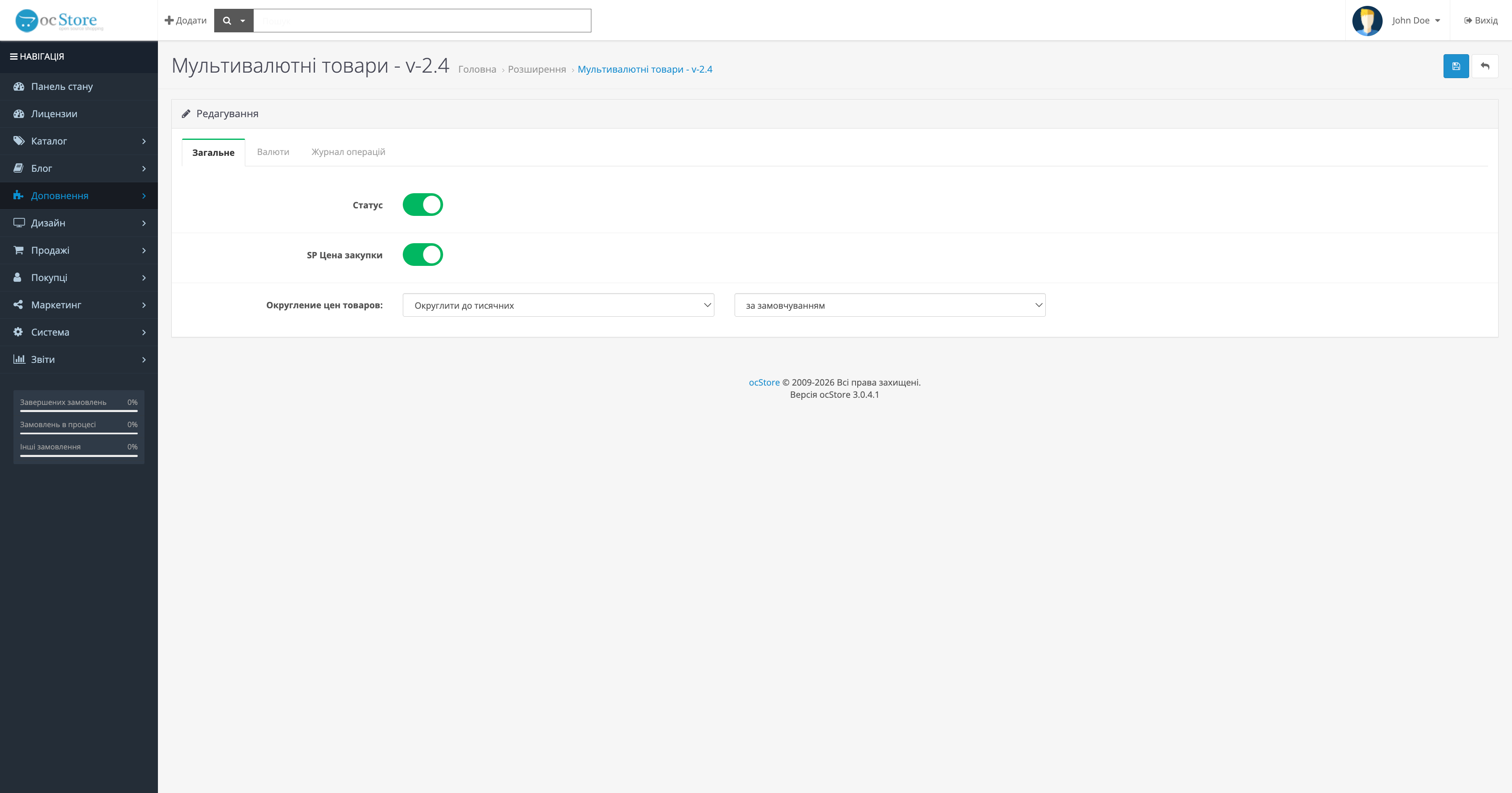This screenshot has height=793, width=1512.
Task: Switch to the Валюти tab
Action: [273, 152]
